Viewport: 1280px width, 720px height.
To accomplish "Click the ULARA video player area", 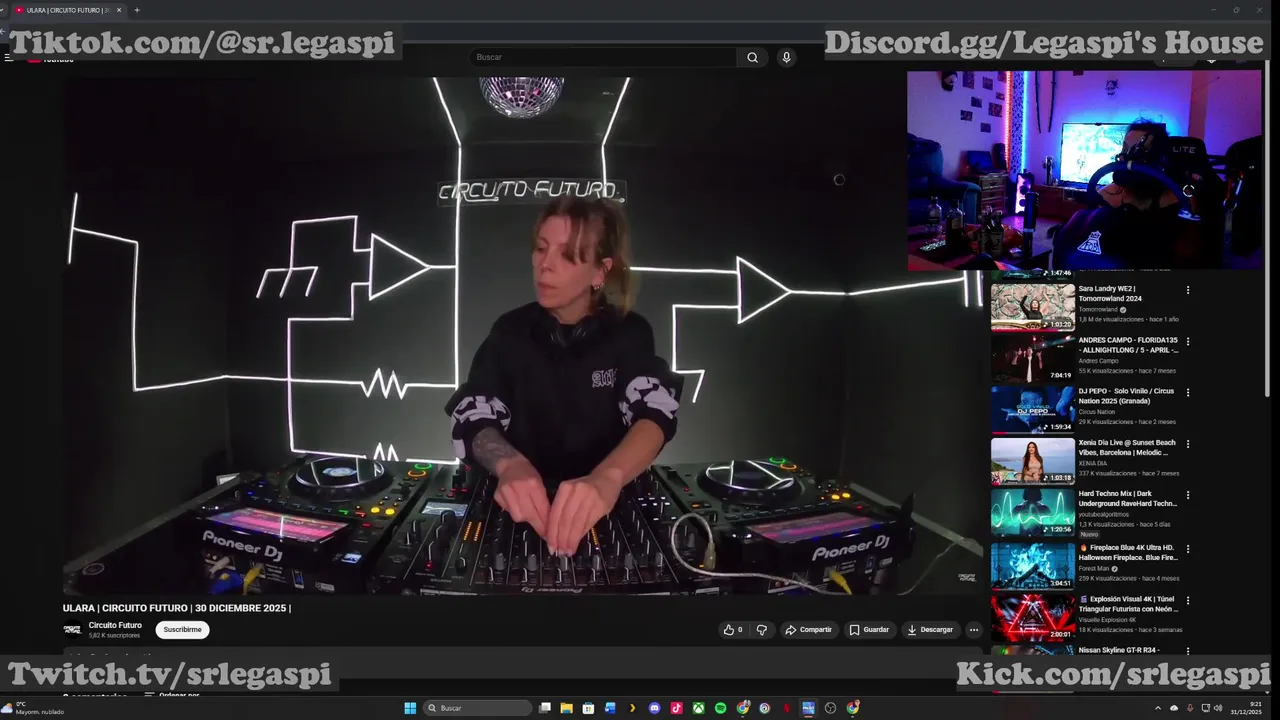I will coord(524,335).
